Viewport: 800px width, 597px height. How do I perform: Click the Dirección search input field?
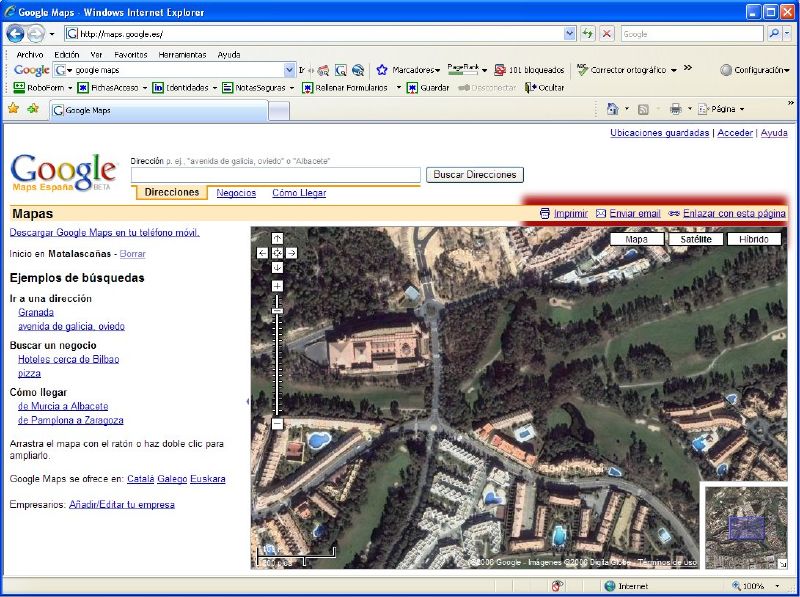[276, 175]
